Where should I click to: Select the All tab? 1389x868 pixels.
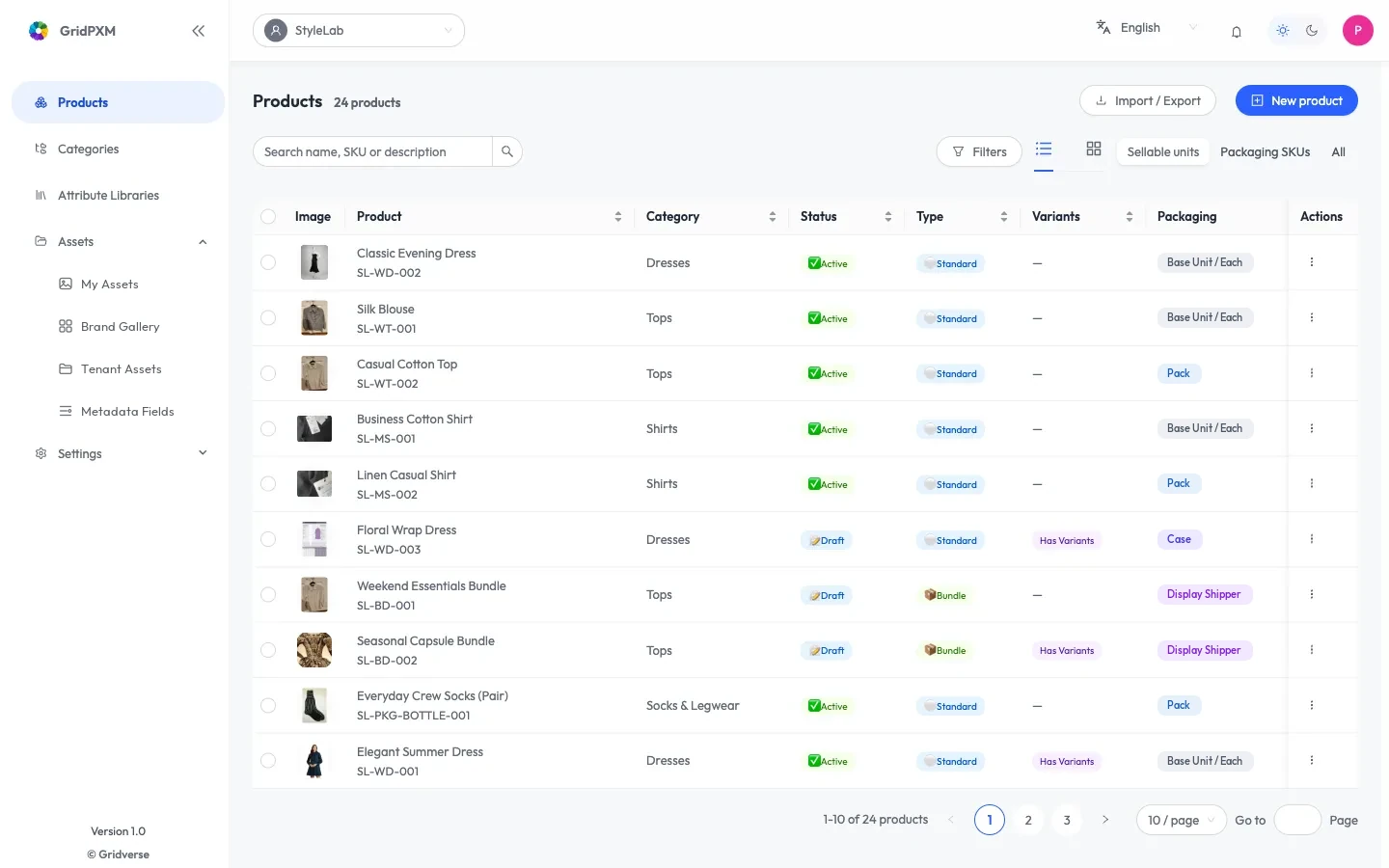point(1339,151)
